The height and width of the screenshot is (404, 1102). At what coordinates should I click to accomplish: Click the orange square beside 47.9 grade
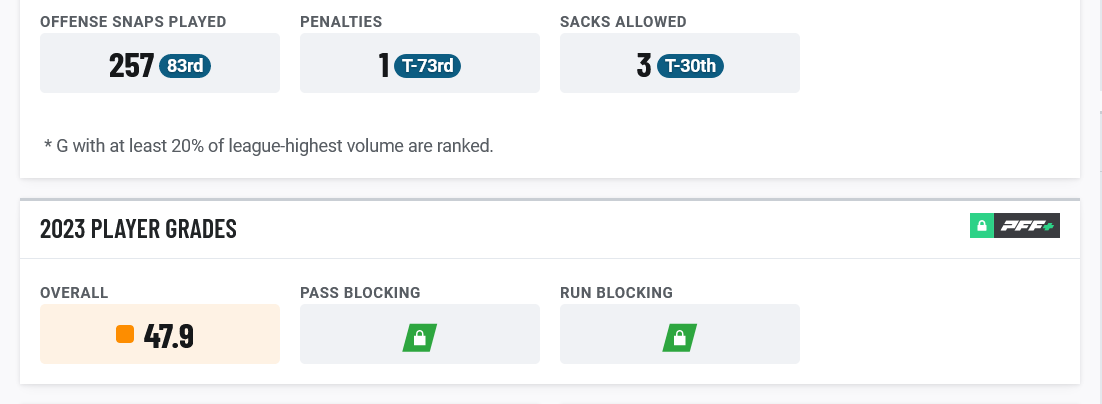click(125, 334)
